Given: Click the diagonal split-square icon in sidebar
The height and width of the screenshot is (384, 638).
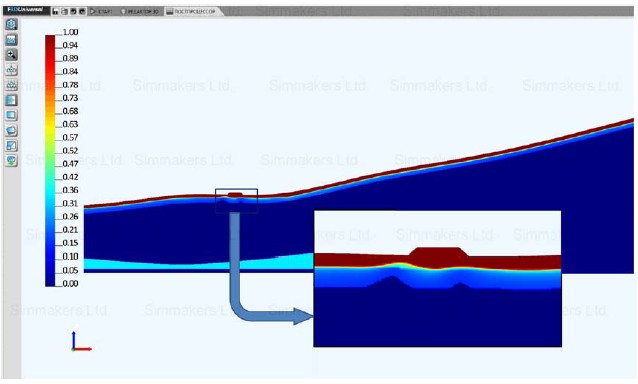Looking at the screenshot, I should [11, 145].
